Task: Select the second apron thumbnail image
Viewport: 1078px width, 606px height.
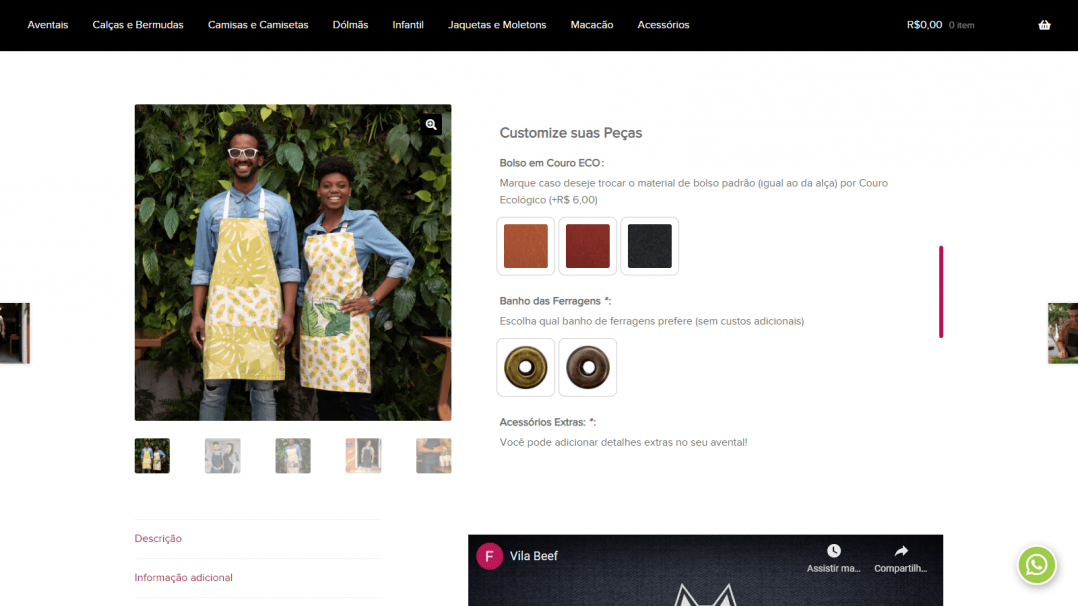Action: (222, 455)
